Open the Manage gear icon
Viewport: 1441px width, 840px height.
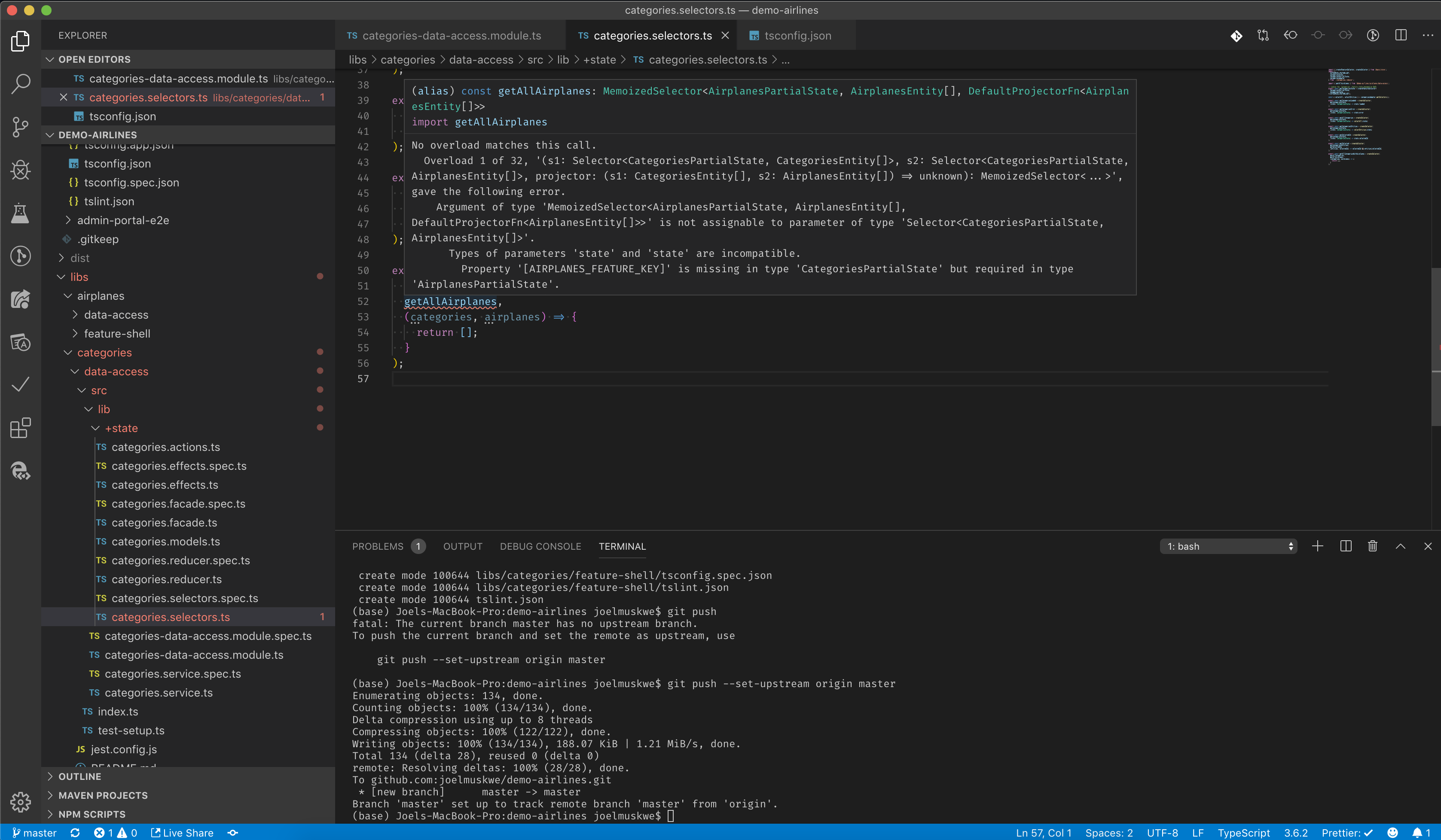click(21, 802)
